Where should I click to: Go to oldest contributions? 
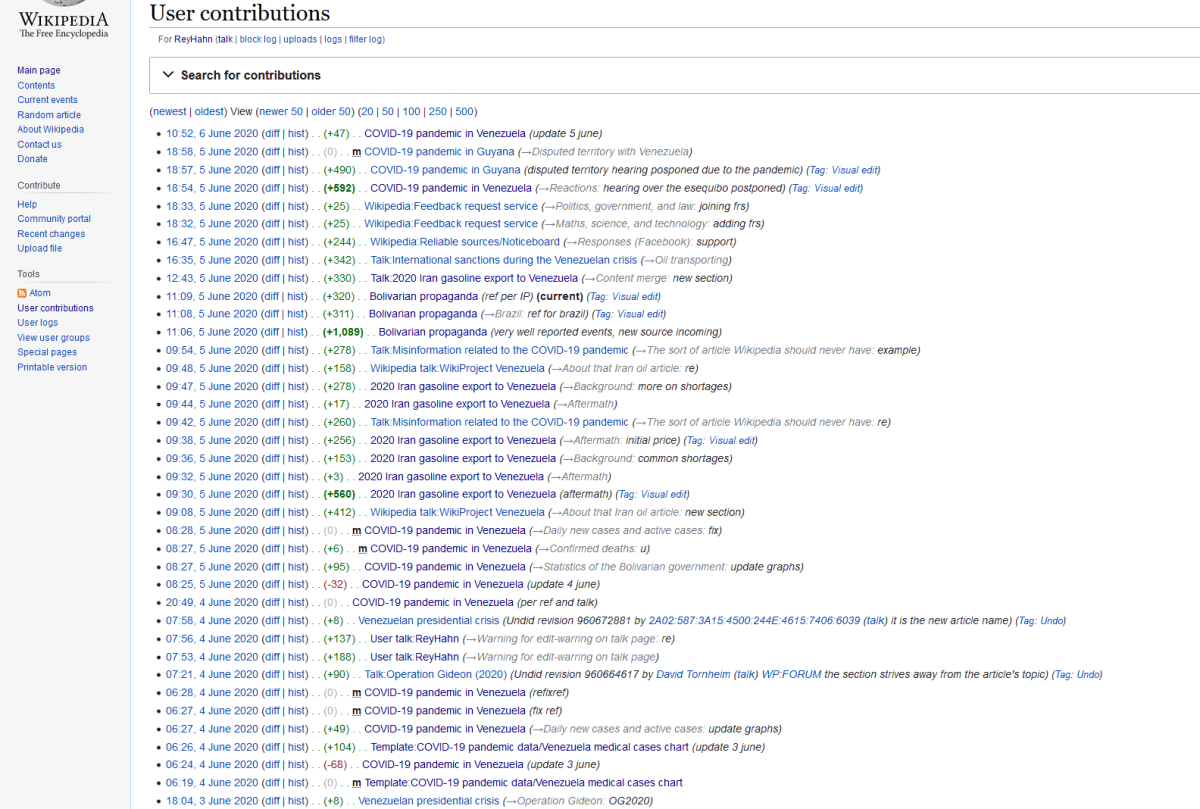click(x=209, y=111)
